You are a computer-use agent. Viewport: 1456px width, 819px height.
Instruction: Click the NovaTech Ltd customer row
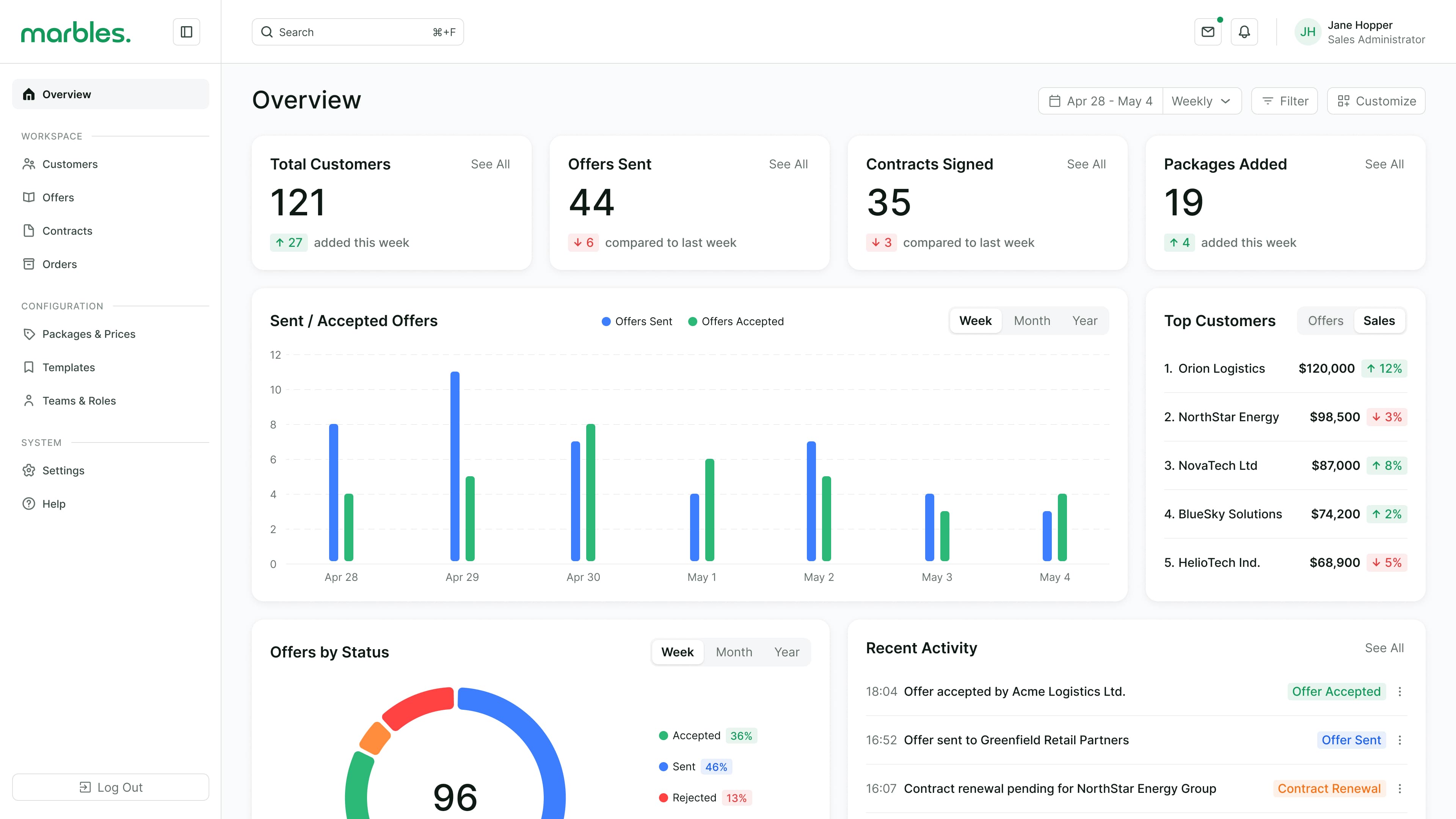click(x=1285, y=466)
